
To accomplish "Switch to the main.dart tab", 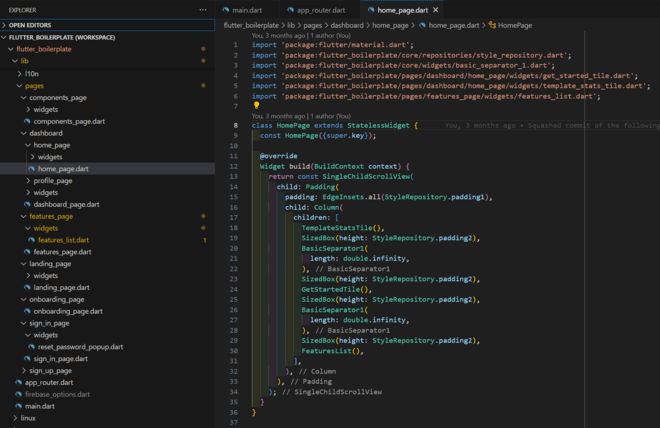I will click(247, 10).
